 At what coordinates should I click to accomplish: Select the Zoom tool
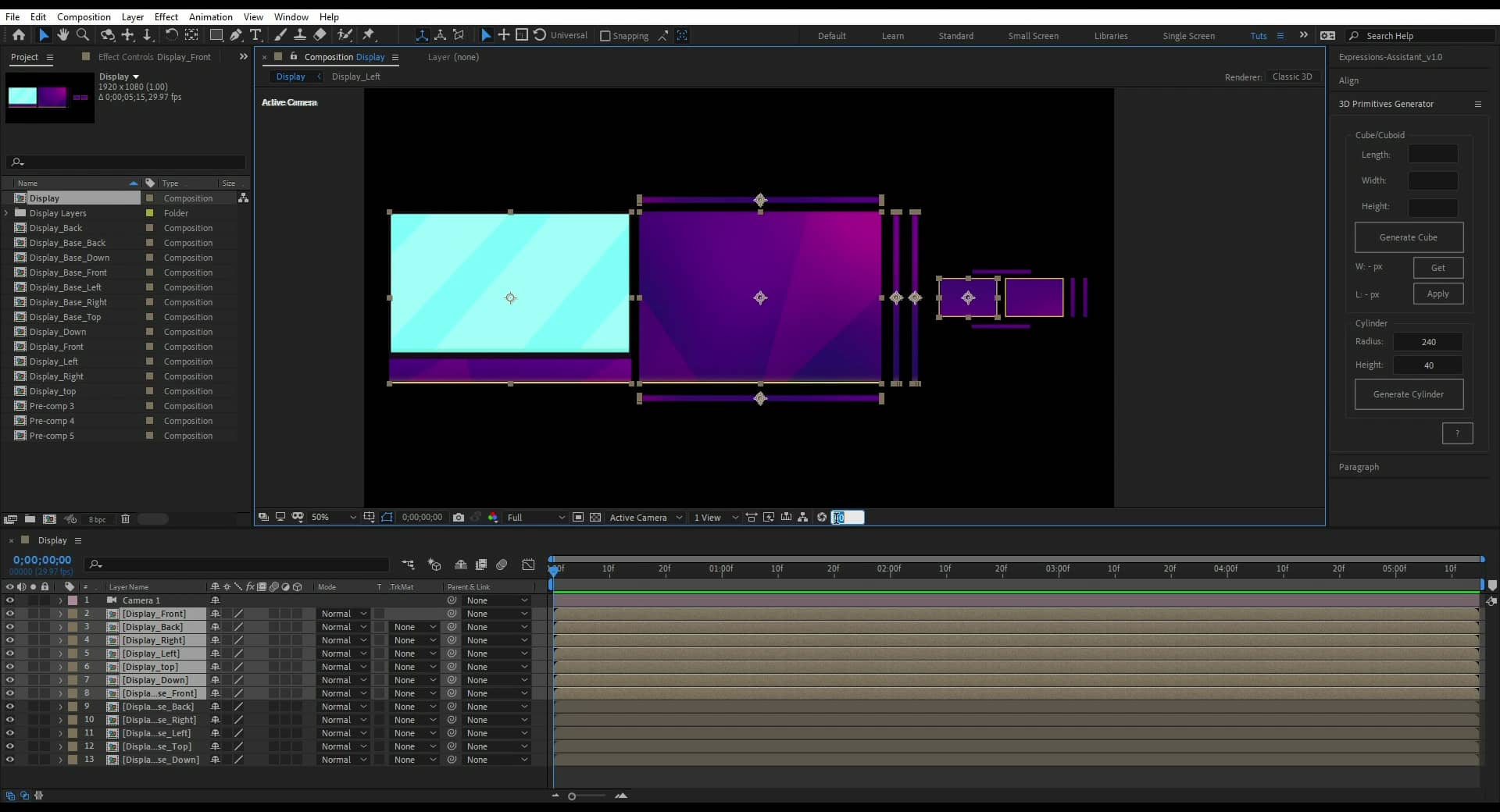(83, 35)
